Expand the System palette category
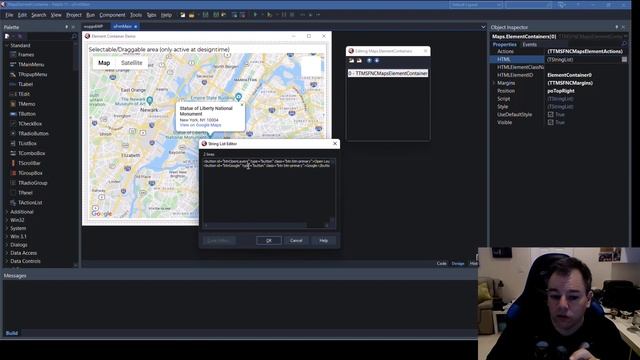The width and height of the screenshot is (640, 360). [7, 228]
